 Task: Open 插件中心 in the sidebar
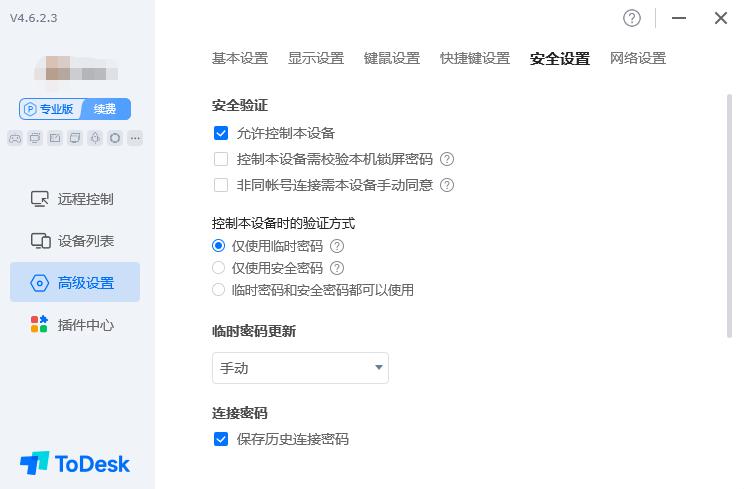point(75,325)
